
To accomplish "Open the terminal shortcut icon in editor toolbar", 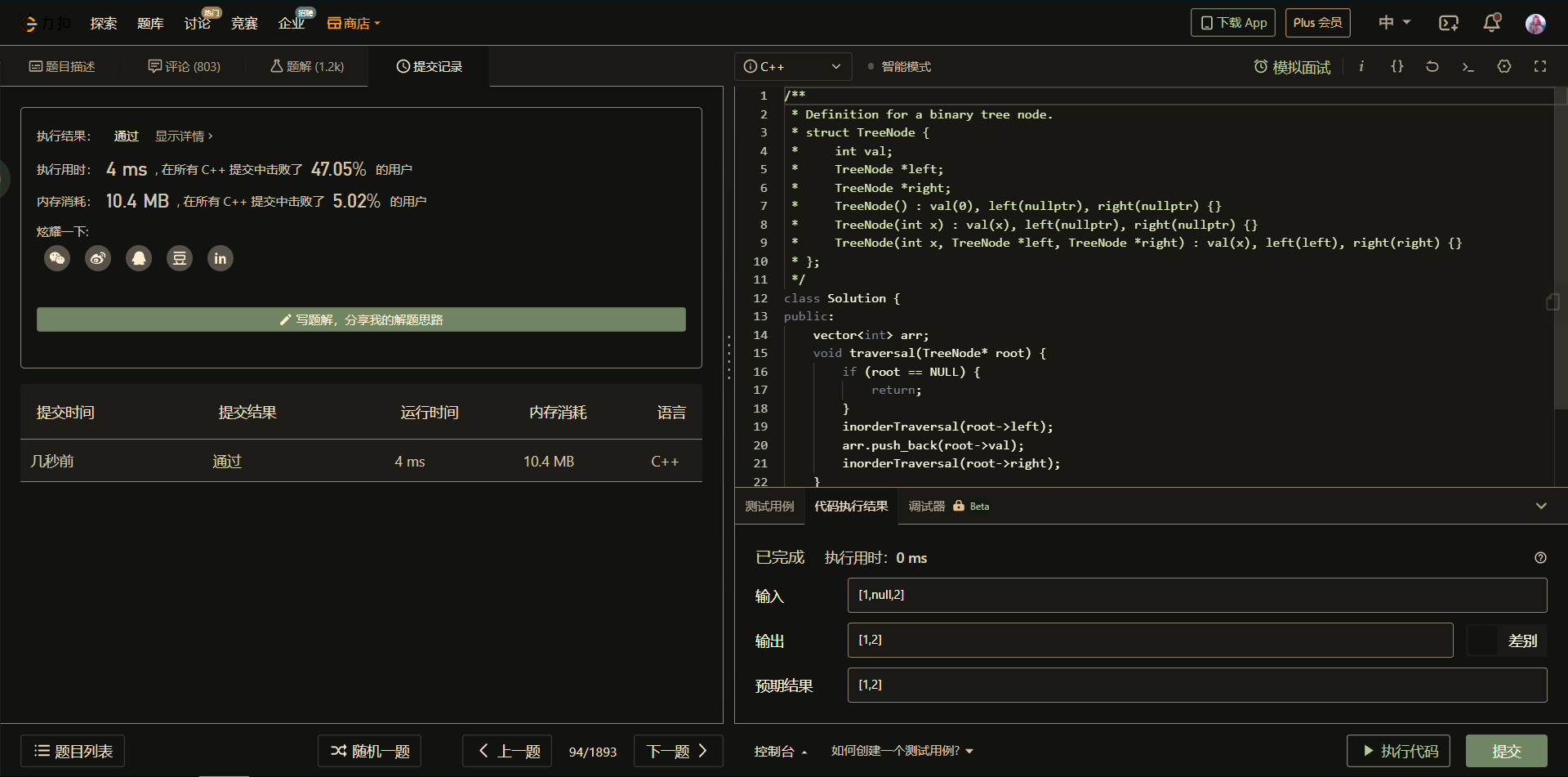I will pos(1468,66).
